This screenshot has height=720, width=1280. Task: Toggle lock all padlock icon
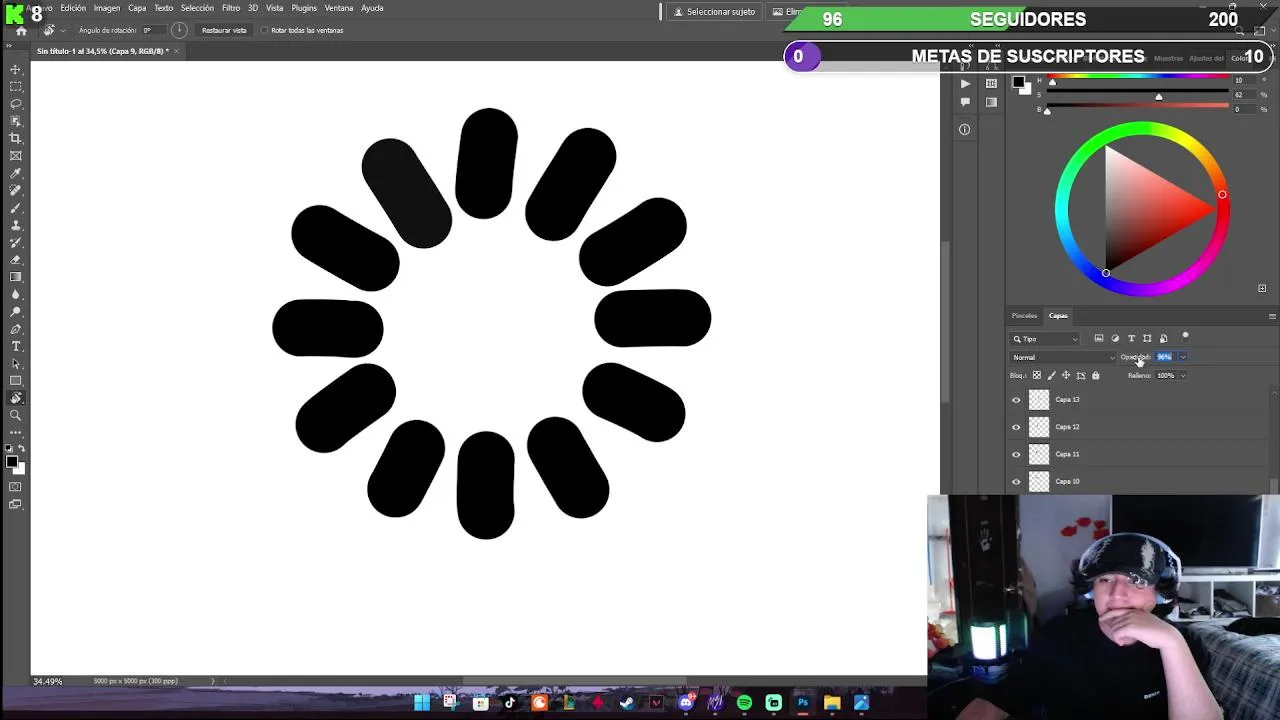(x=1095, y=375)
